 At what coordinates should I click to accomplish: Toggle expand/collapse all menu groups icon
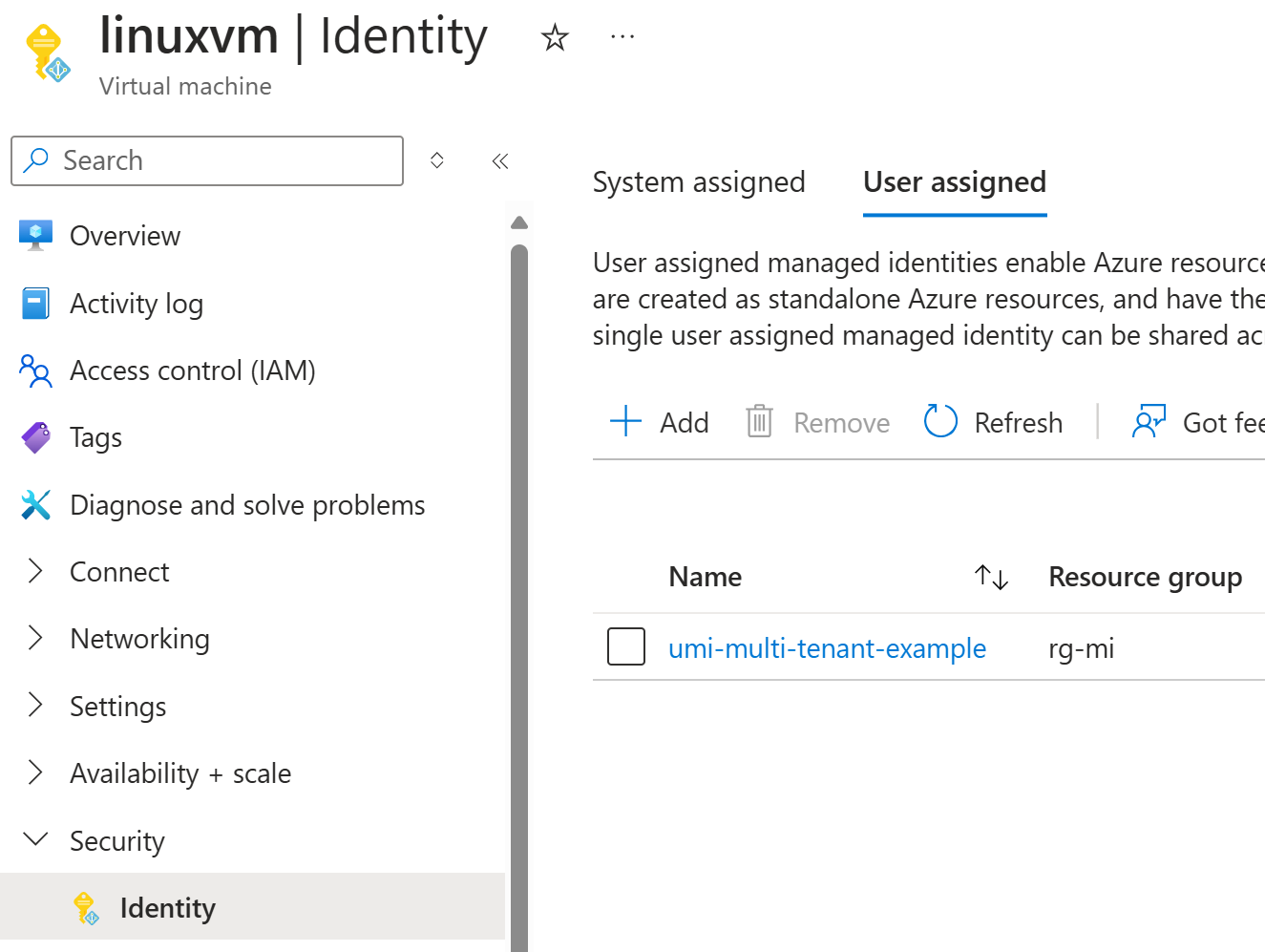point(437,160)
